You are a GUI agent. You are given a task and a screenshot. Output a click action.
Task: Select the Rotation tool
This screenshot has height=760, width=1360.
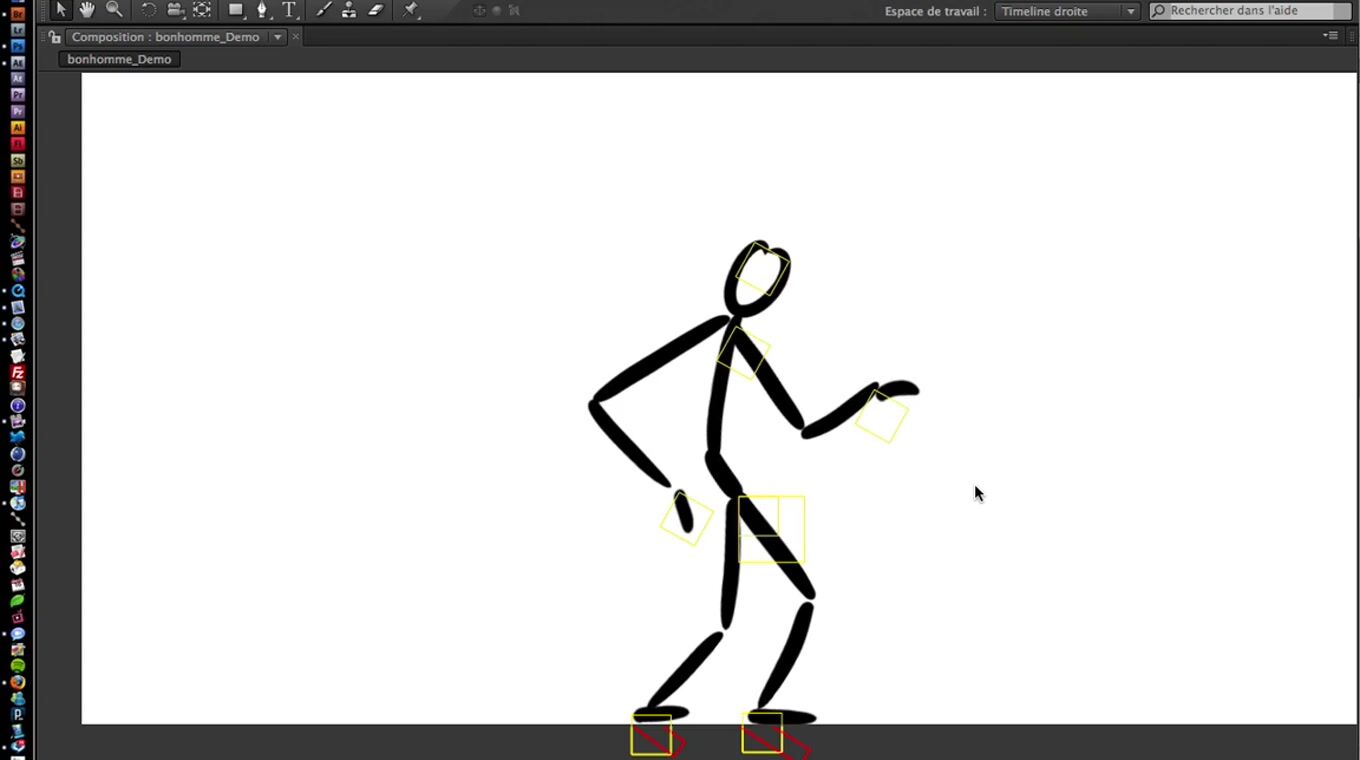tap(148, 10)
